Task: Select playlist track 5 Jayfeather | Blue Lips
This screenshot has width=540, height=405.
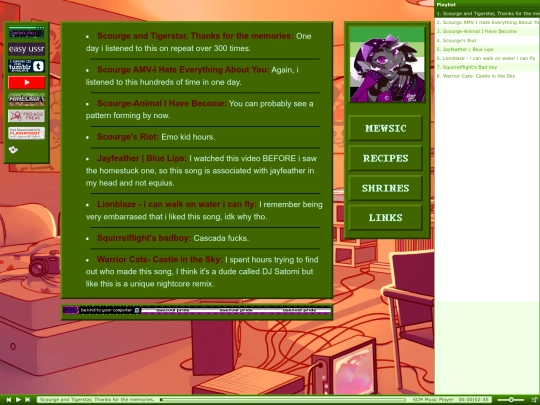Action: 487,49
